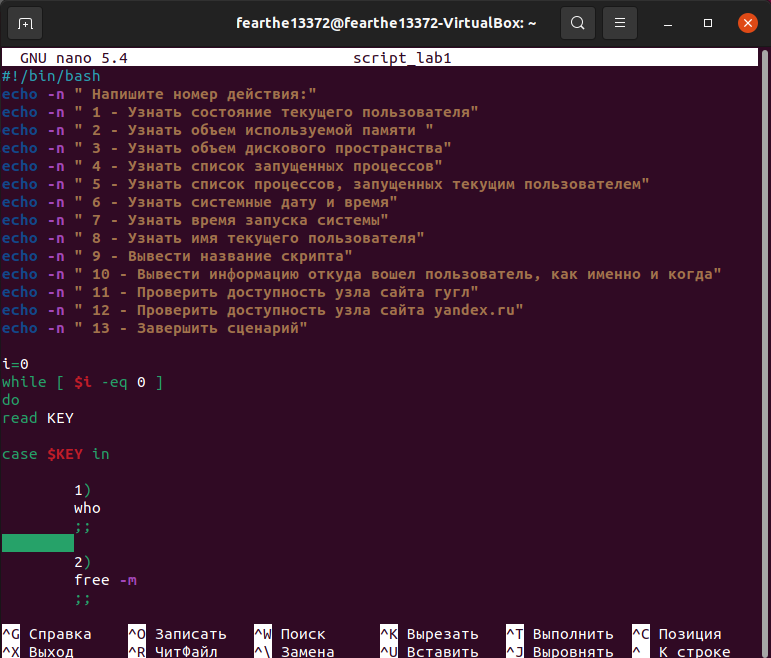Click the line "Напишите номер действия:"
This screenshot has width=771, height=658.
(x=159, y=94)
